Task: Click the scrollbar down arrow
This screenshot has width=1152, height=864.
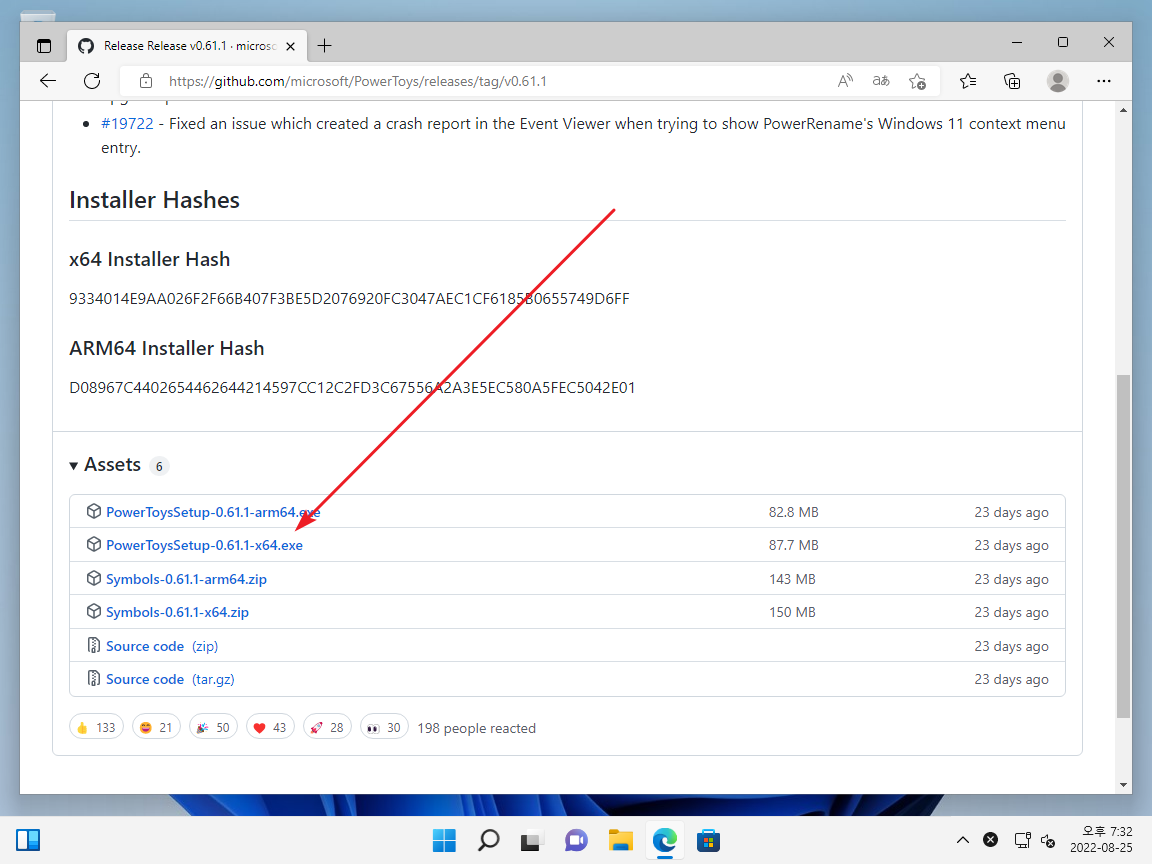Action: (1123, 785)
